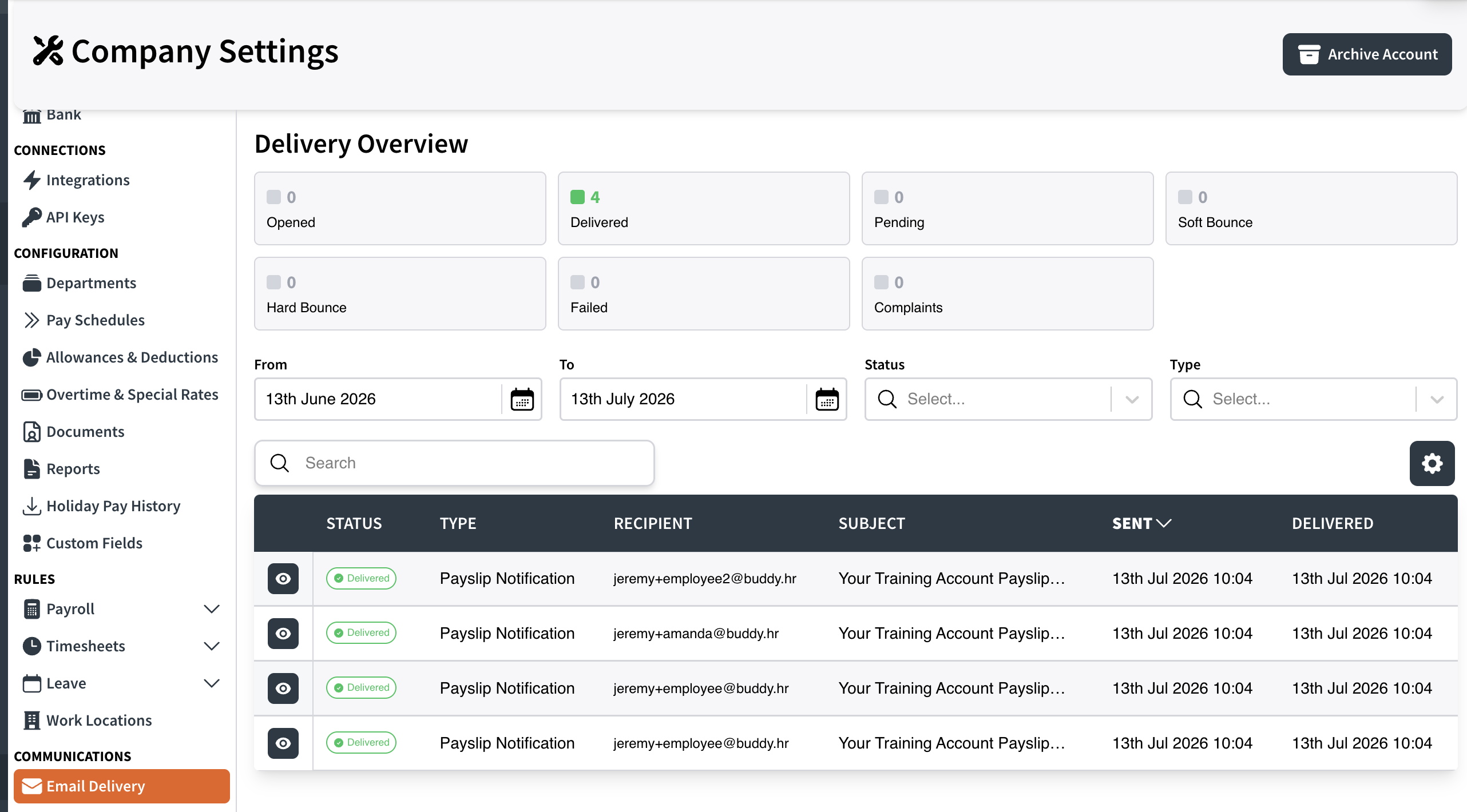Click the Allowances & Deductions pie icon
The image size is (1467, 812).
pos(32,357)
